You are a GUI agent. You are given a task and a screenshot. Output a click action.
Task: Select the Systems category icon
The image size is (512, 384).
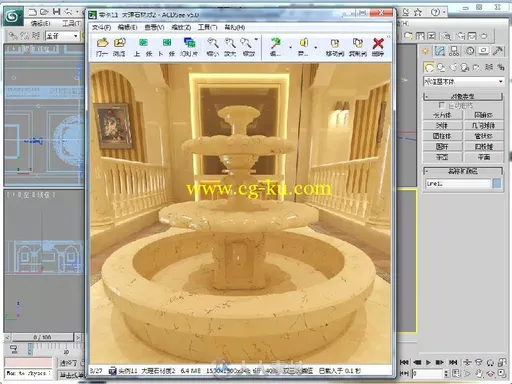(501, 67)
